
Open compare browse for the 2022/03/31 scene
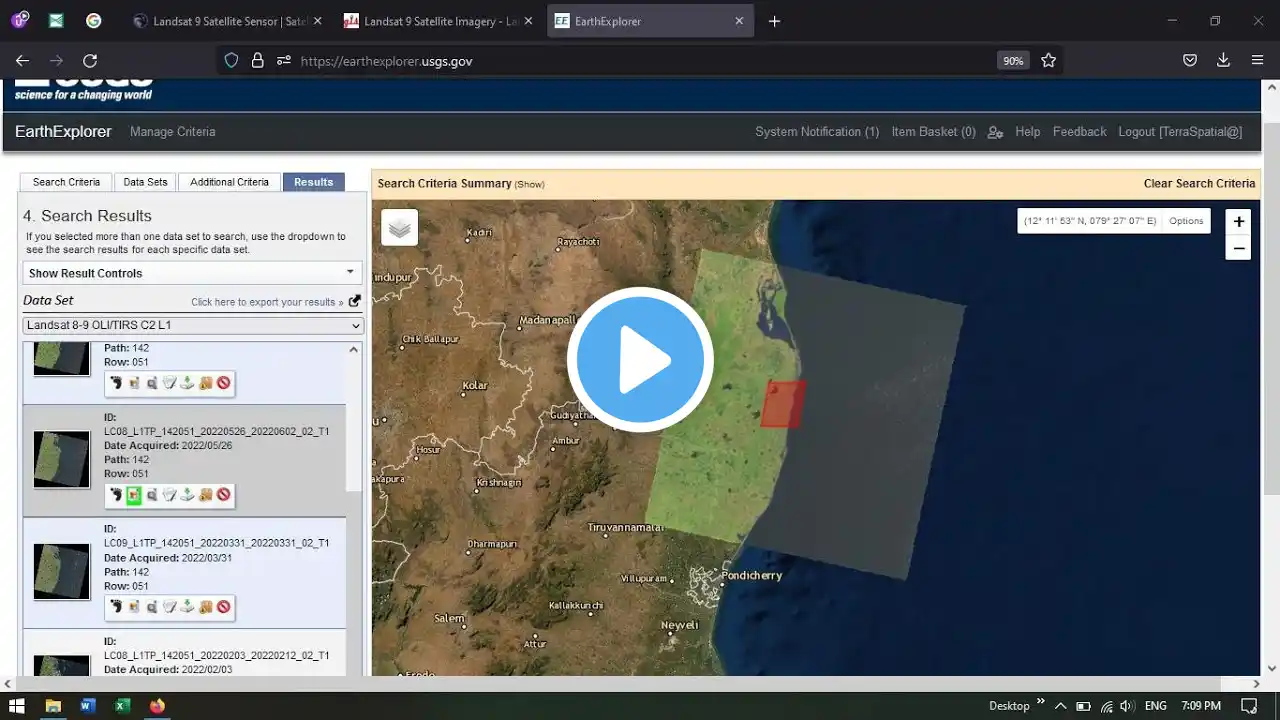[152, 607]
